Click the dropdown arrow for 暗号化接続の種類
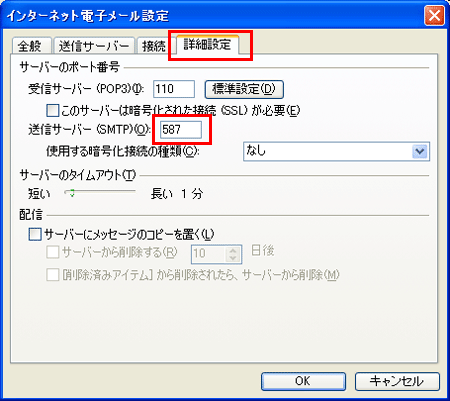This screenshot has height=401, width=450. pyautogui.click(x=420, y=151)
